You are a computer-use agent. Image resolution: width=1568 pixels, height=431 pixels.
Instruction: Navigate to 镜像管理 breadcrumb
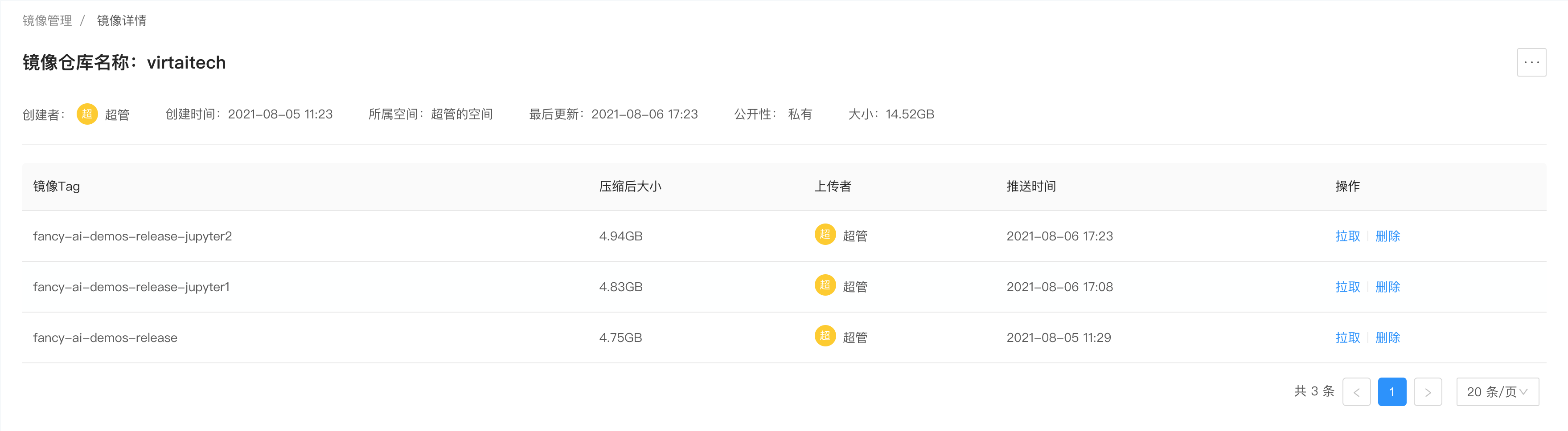pos(47,20)
